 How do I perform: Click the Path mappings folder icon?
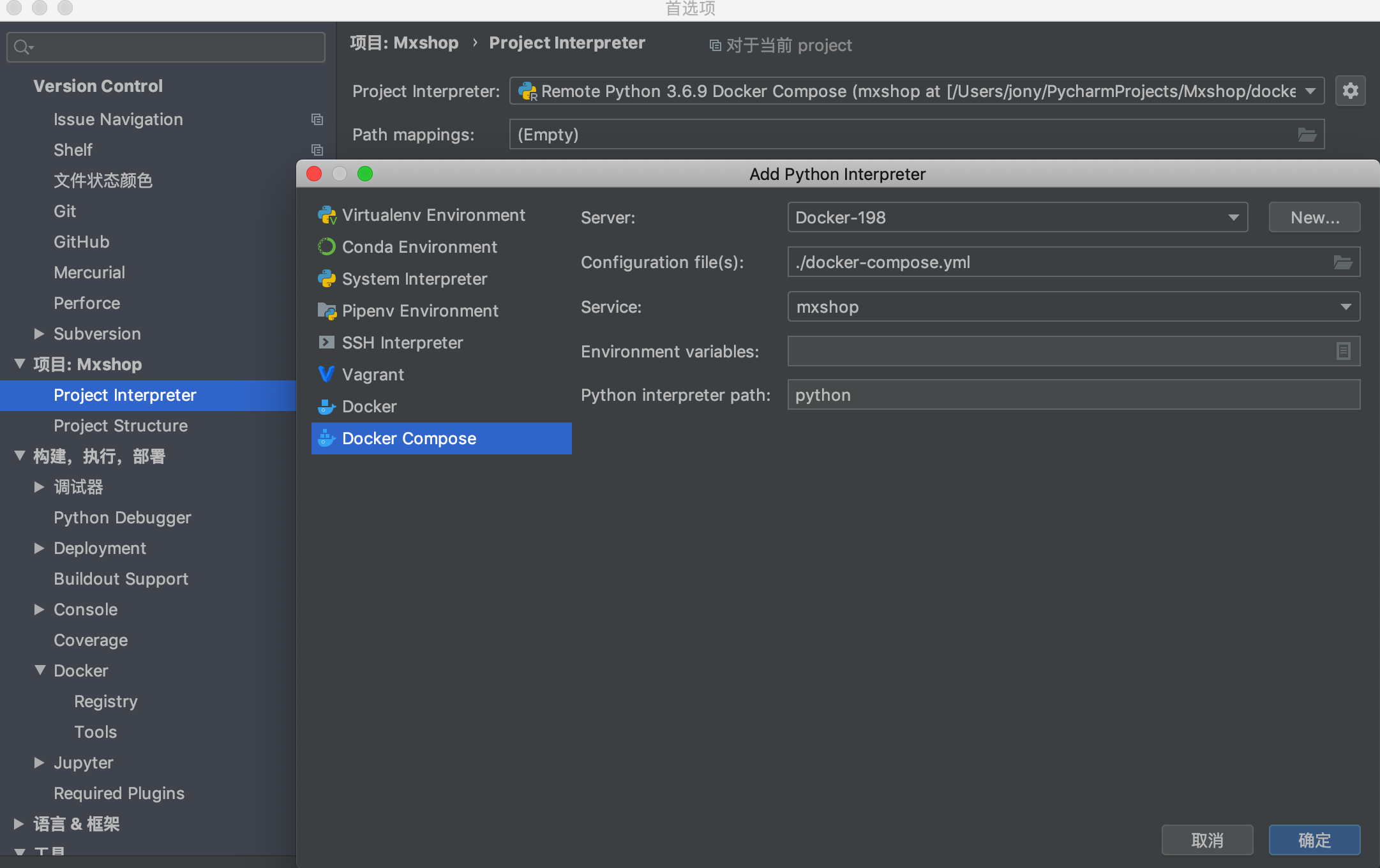click(x=1307, y=135)
